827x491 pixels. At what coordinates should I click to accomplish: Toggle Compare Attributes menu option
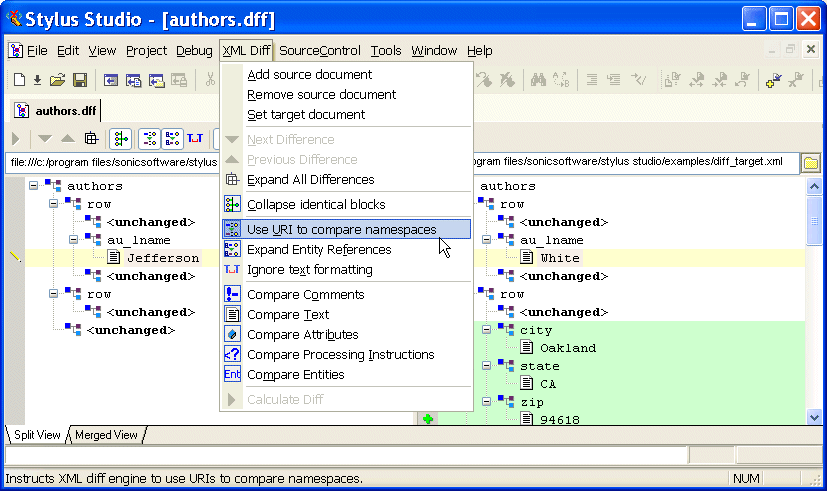[302, 335]
